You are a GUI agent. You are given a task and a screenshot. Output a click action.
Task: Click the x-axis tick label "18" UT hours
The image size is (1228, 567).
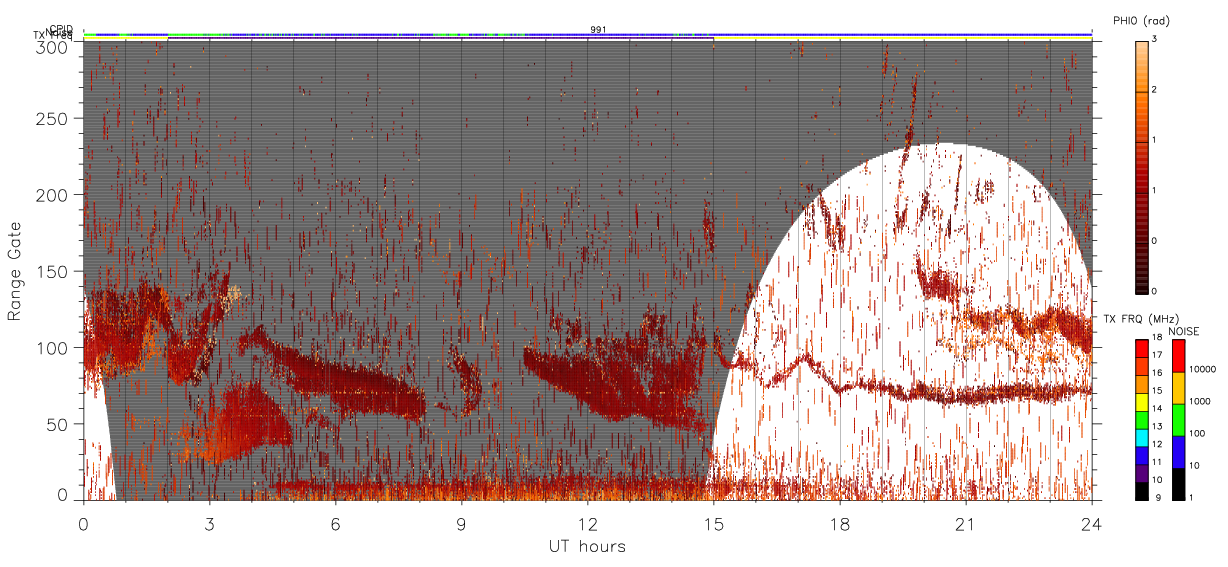click(x=840, y=523)
